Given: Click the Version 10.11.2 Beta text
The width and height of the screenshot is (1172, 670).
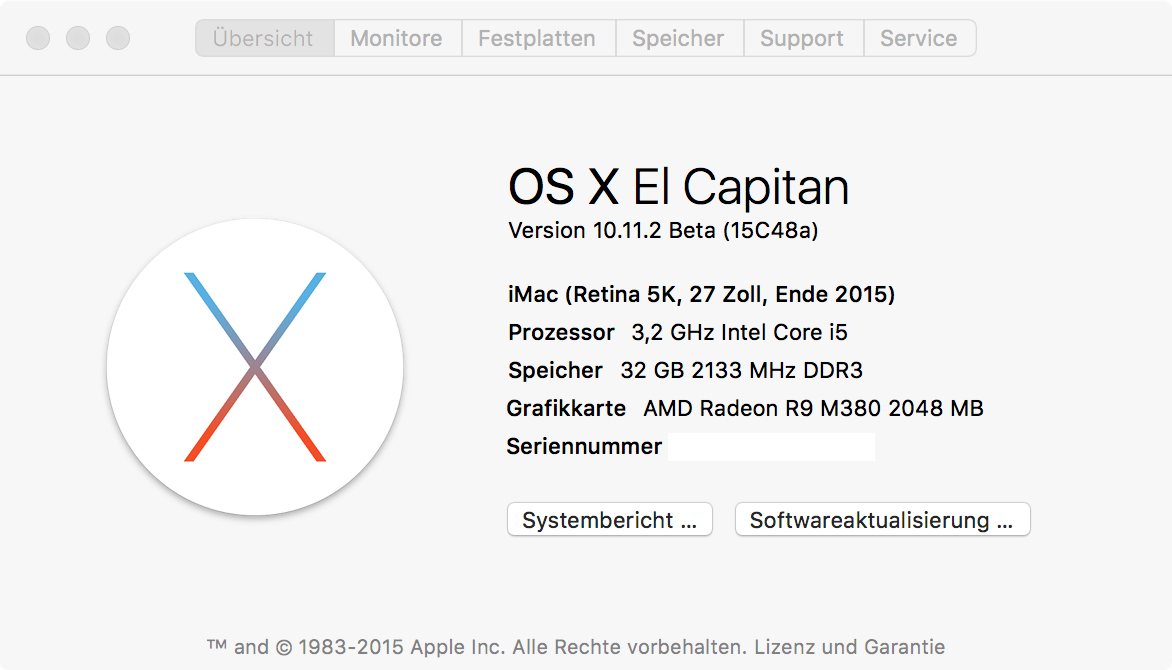Looking at the screenshot, I should pos(663,230).
